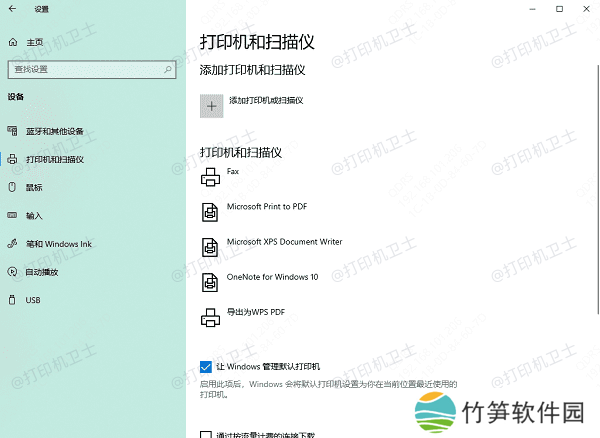The height and width of the screenshot is (438, 600).
Task: Select the Microsoft XPS Document Writer icon
Action: pos(210,247)
